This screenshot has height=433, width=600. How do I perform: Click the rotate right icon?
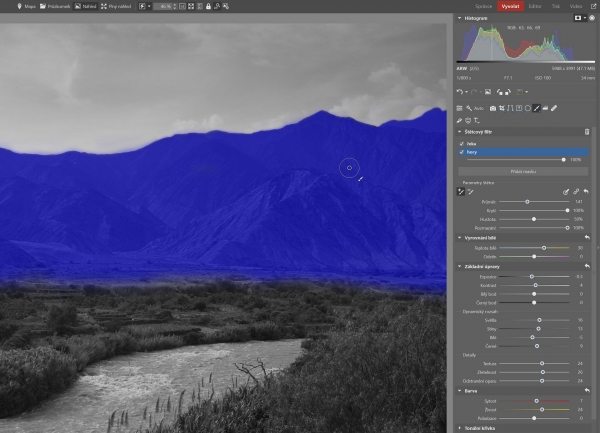(x=508, y=92)
